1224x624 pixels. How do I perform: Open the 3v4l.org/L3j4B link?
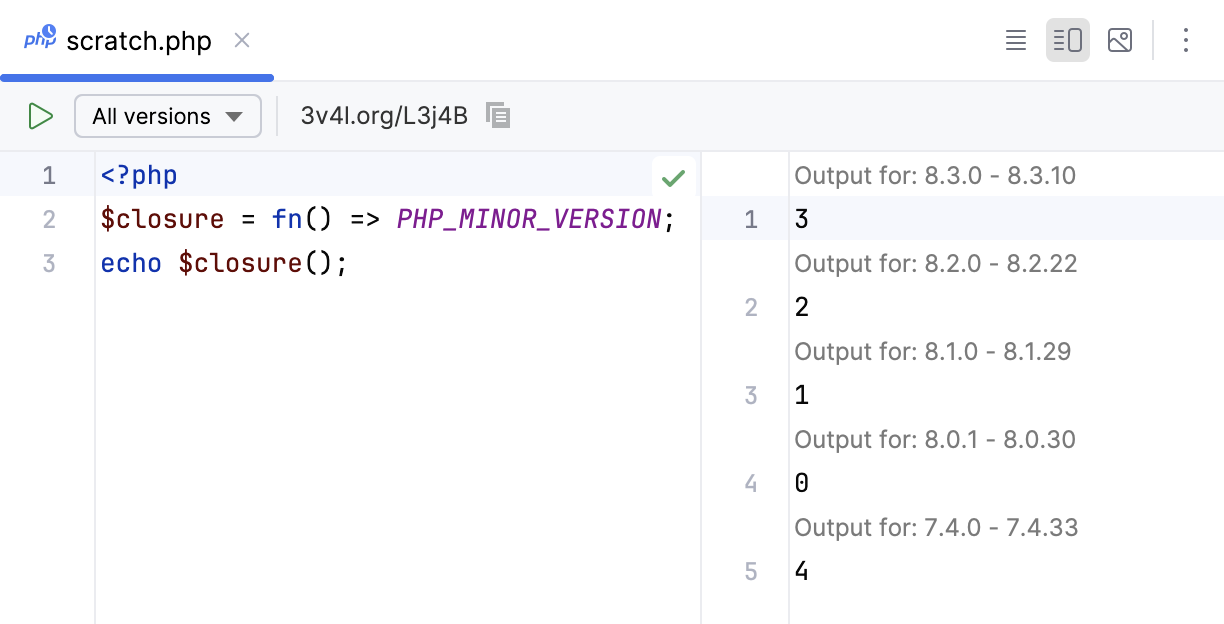pyautogui.click(x=383, y=115)
